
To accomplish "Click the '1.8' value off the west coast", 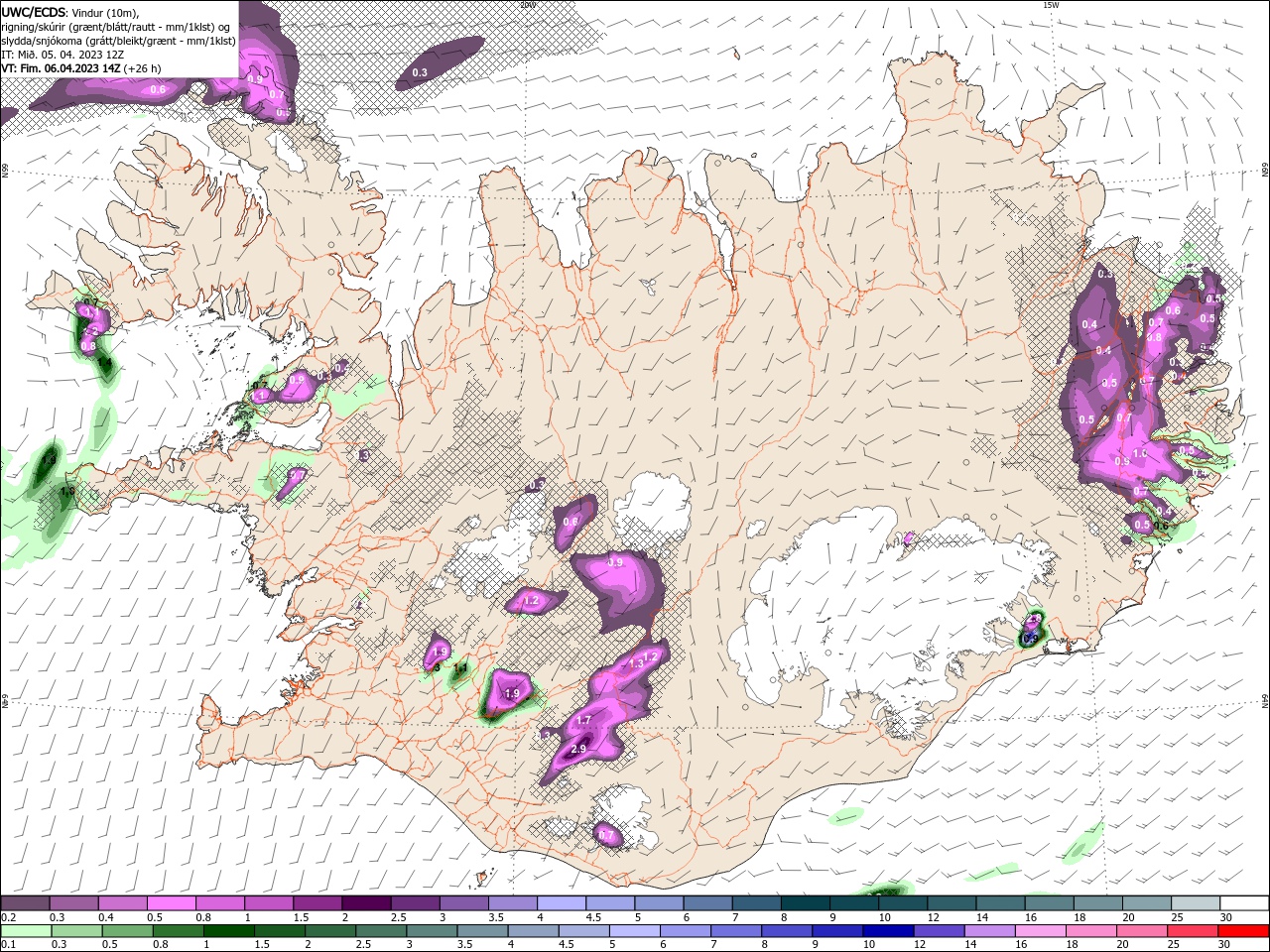I will (x=67, y=491).
